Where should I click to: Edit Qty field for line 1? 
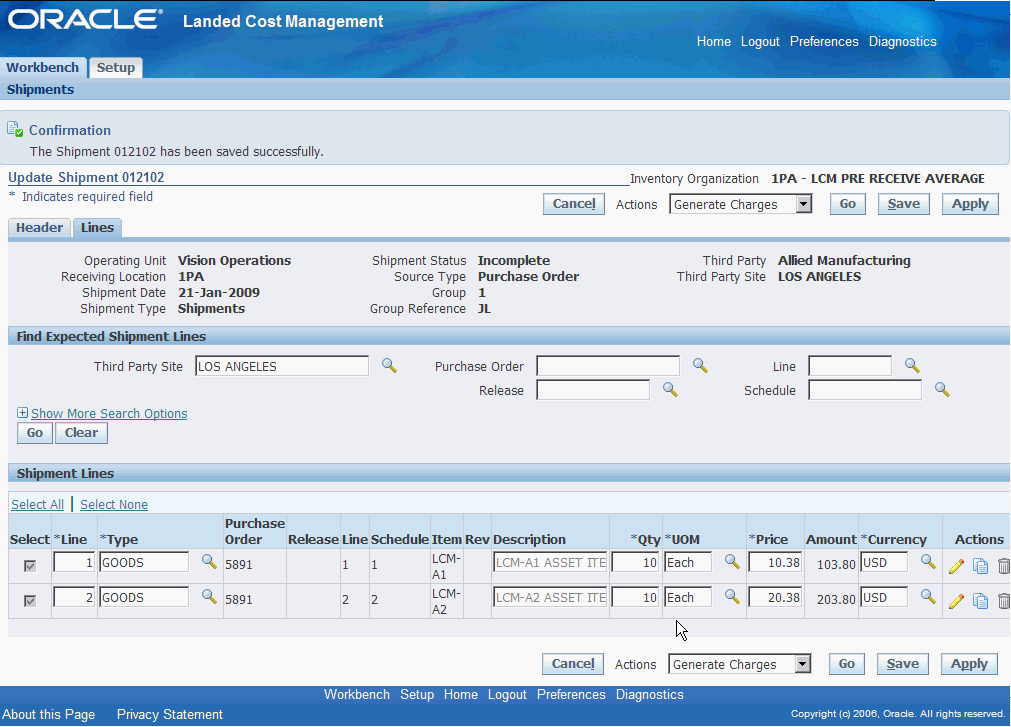point(635,562)
